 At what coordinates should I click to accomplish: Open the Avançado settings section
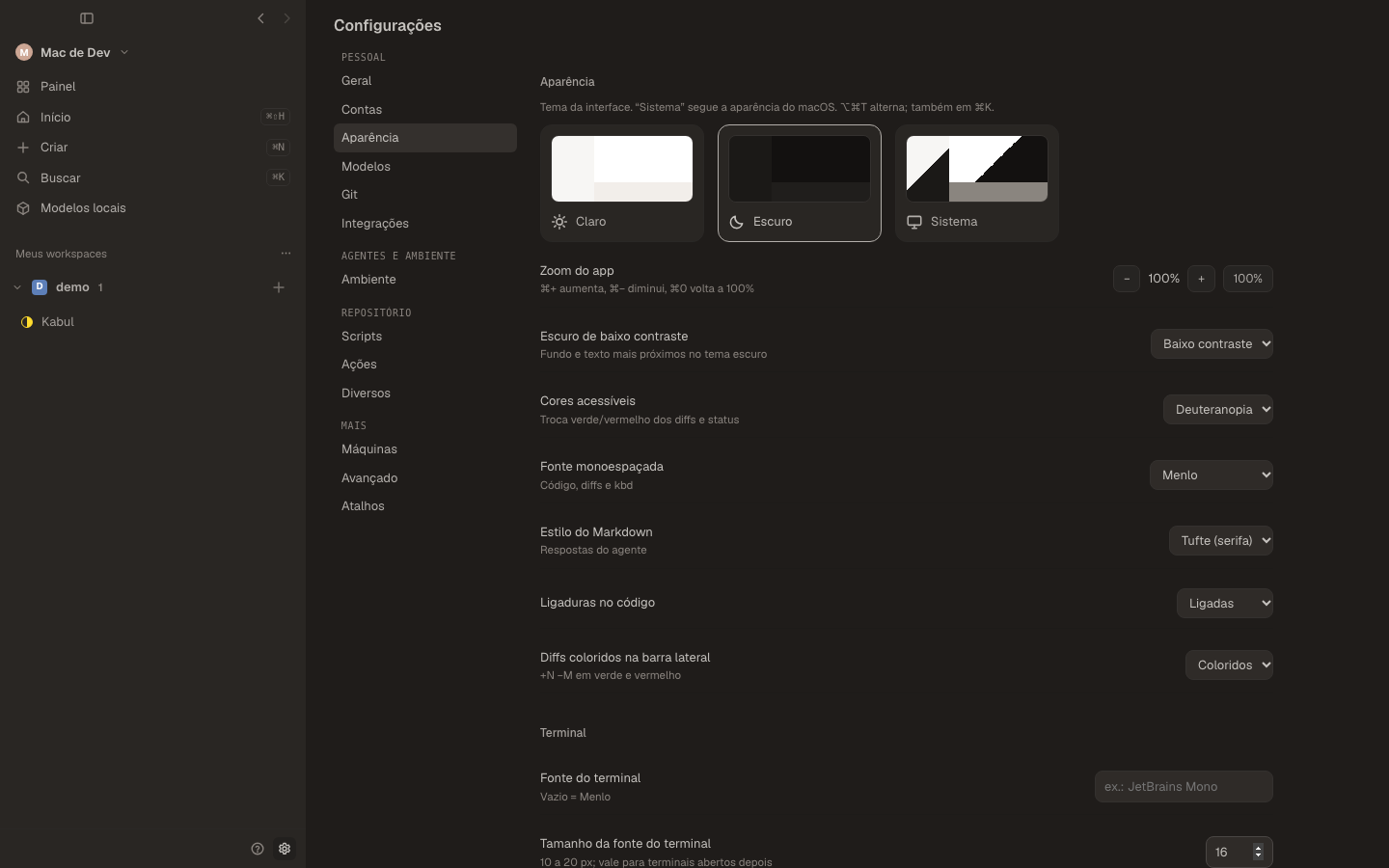425,478
